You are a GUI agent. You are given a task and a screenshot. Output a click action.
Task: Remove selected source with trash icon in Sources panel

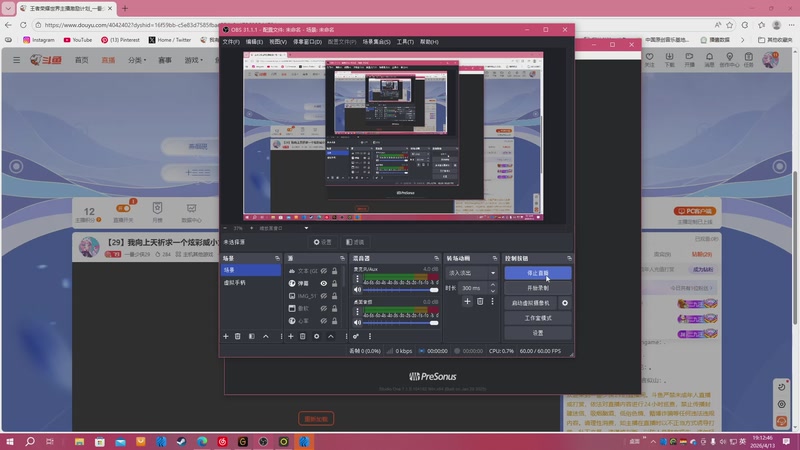(x=303, y=336)
